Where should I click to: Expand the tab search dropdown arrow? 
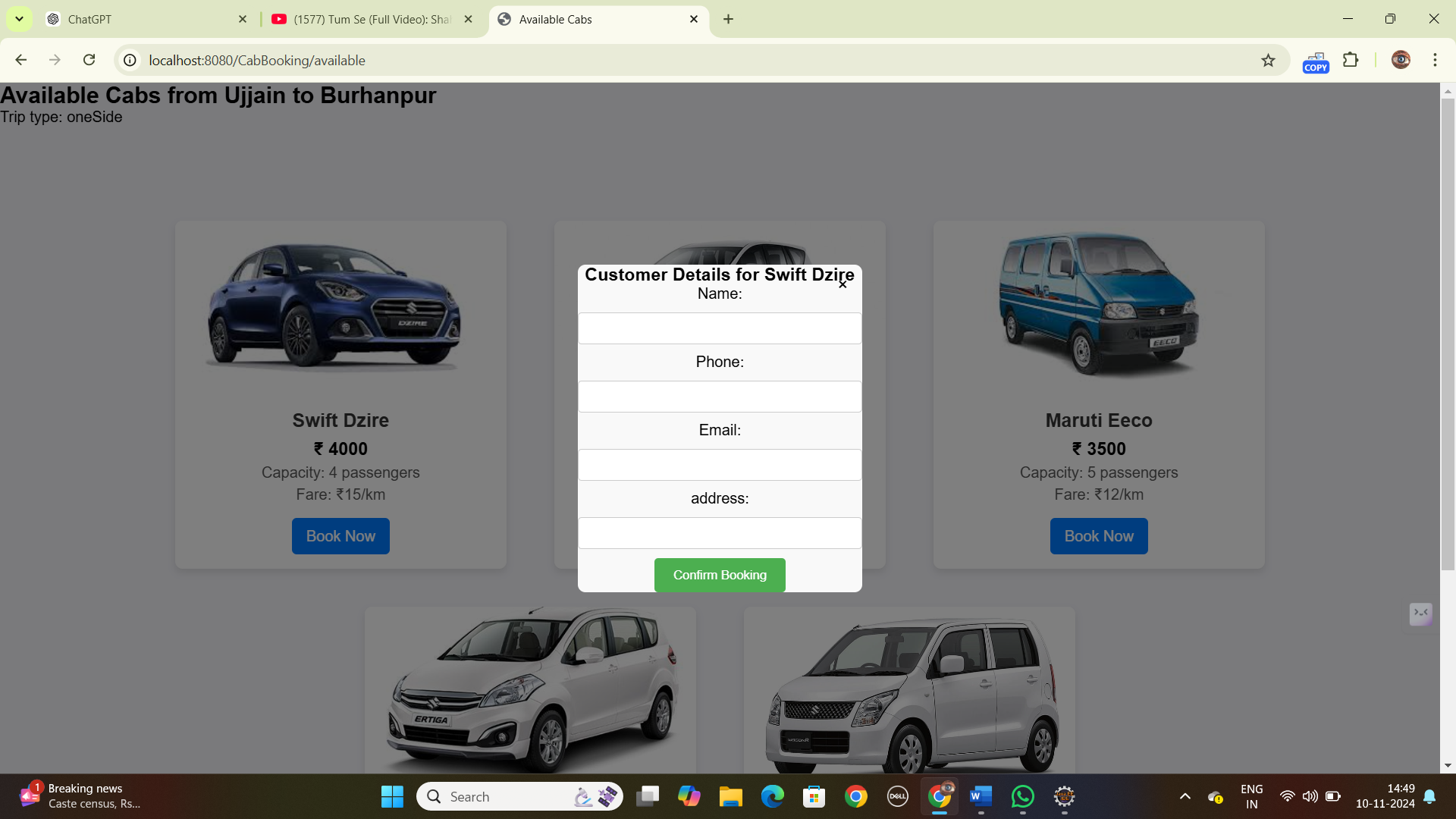pyautogui.click(x=19, y=19)
